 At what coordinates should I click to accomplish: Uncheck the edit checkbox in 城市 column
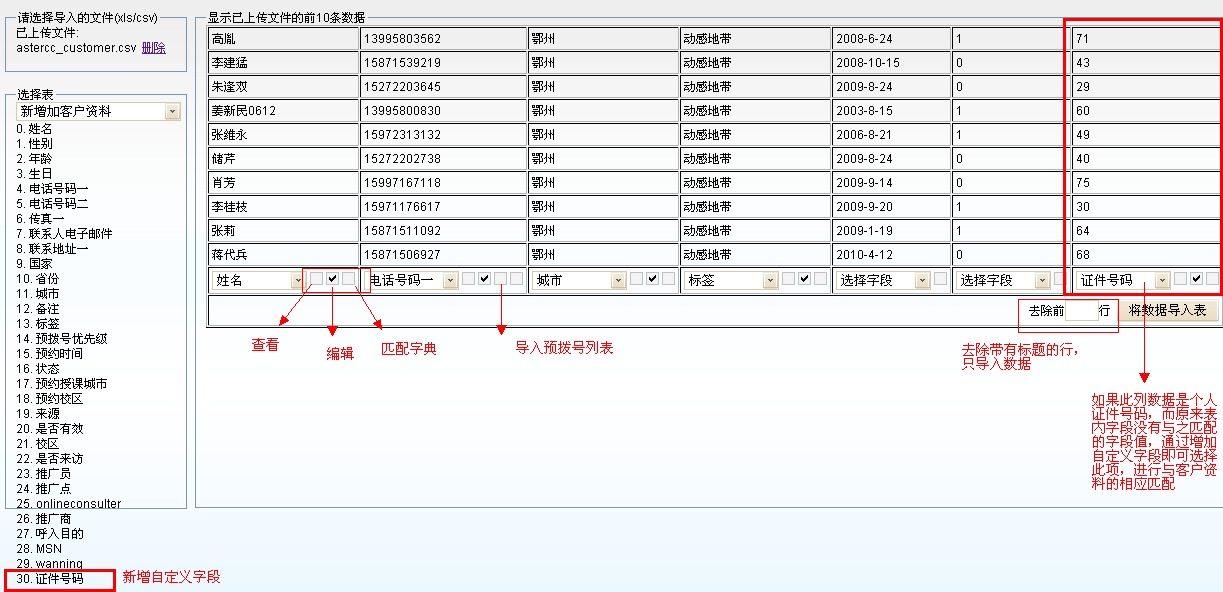coord(653,279)
